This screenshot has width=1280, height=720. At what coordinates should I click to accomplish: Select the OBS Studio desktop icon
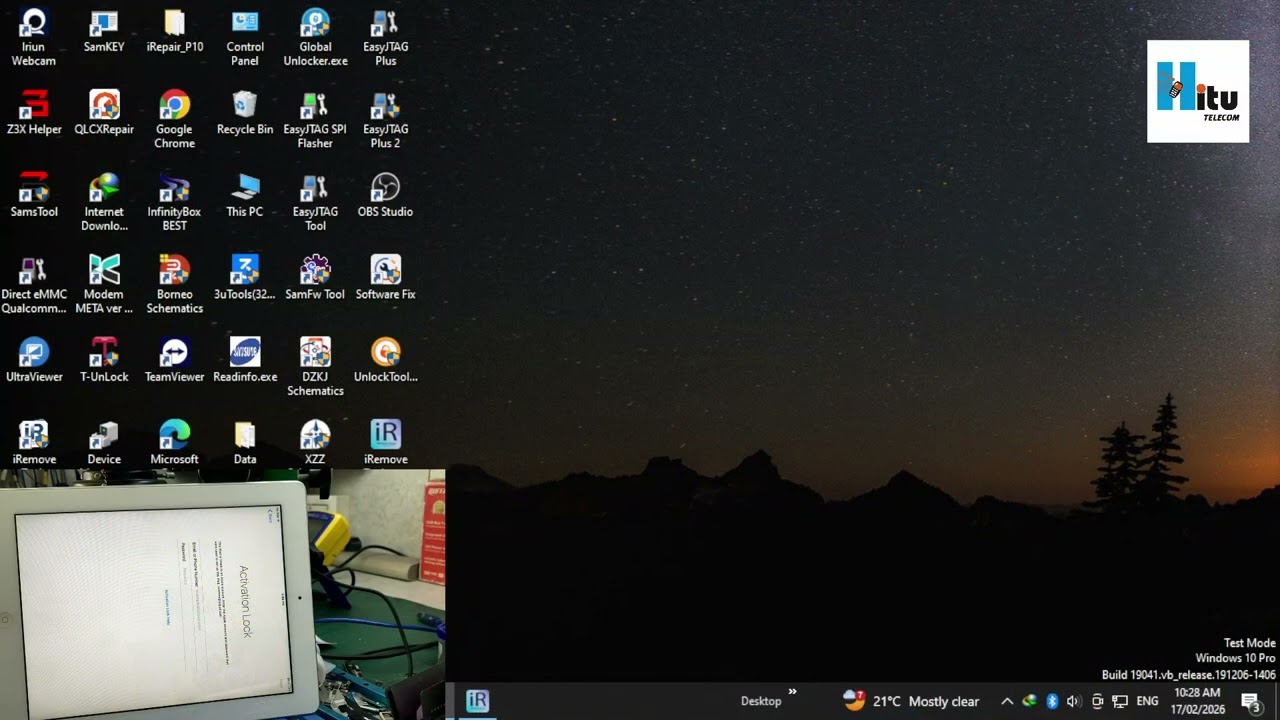pyautogui.click(x=385, y=195)
